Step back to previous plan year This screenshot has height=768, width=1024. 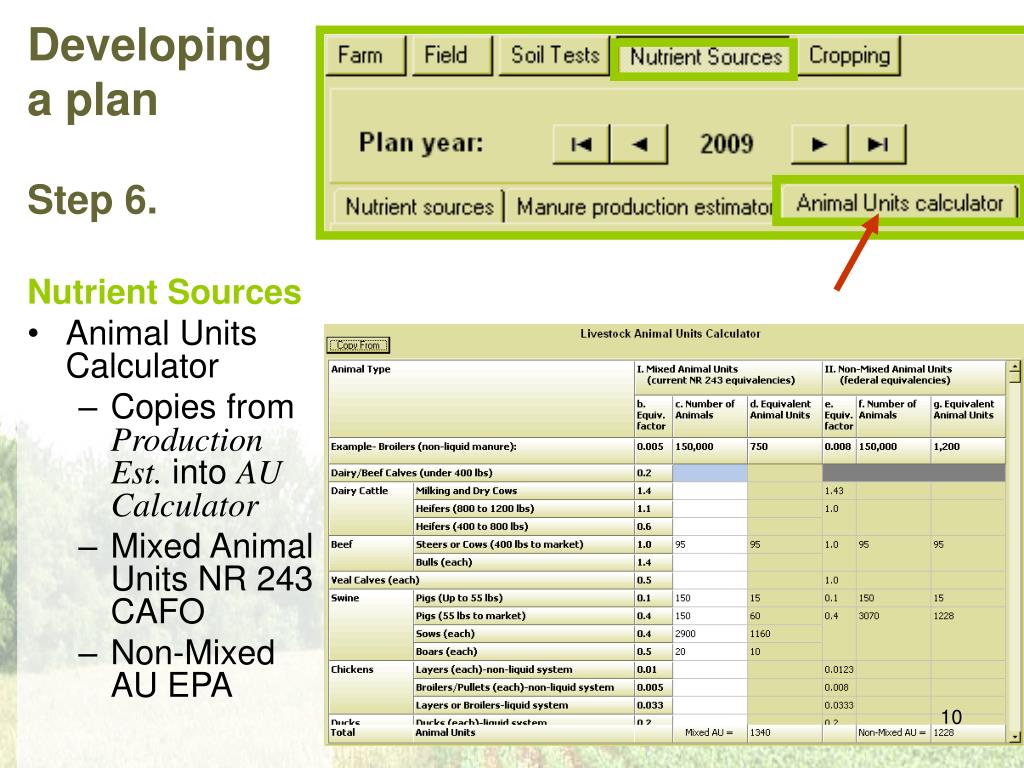[639, 144]
